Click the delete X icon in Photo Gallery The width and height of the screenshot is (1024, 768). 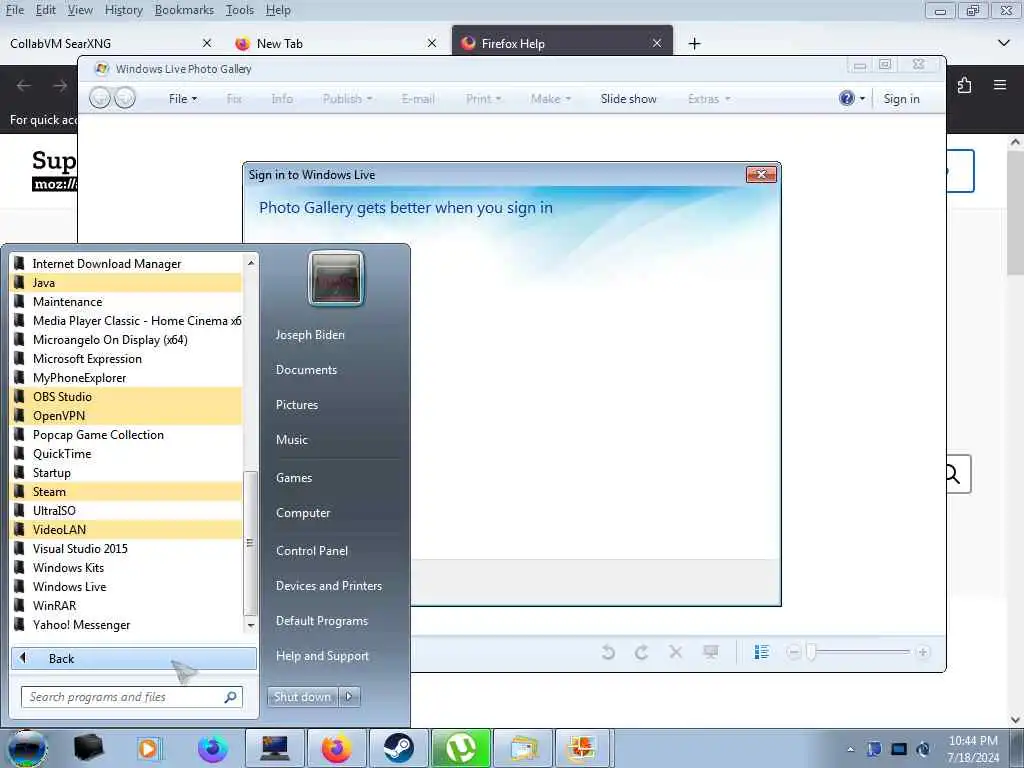pyautogui.click(x=676, y=652)
